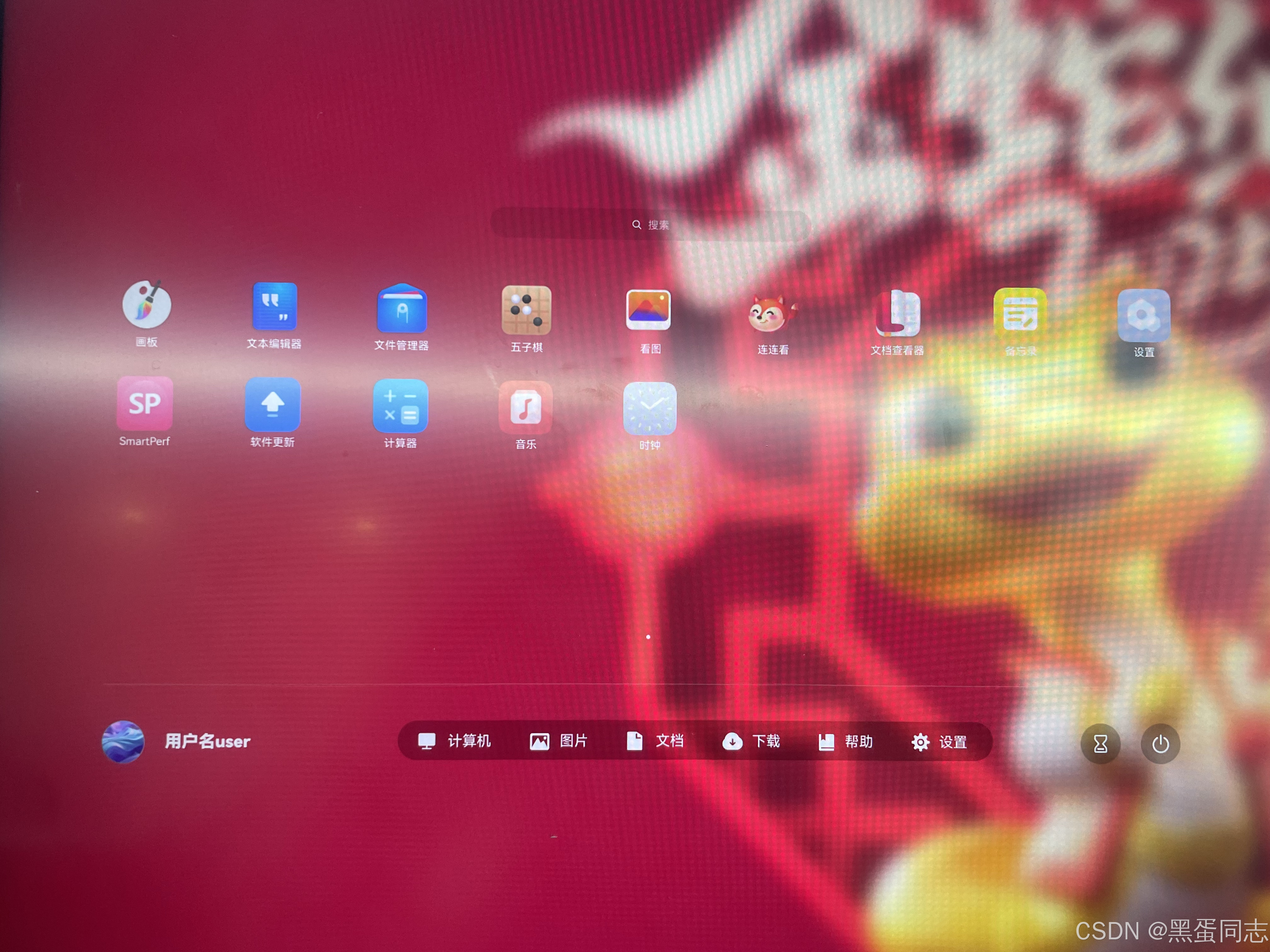
Task: Click the 帮助 help shortcut
Action: [x=845, y=742]
